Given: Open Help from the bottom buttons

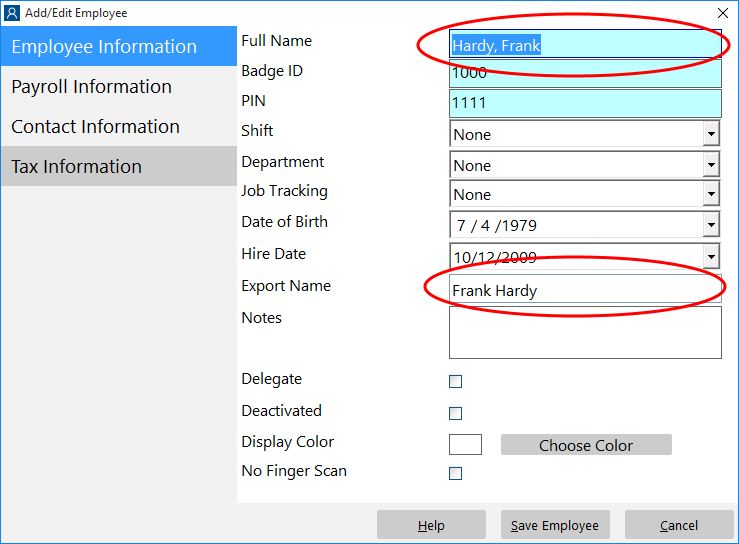Looking at the screenshot, I should [431, 525].
